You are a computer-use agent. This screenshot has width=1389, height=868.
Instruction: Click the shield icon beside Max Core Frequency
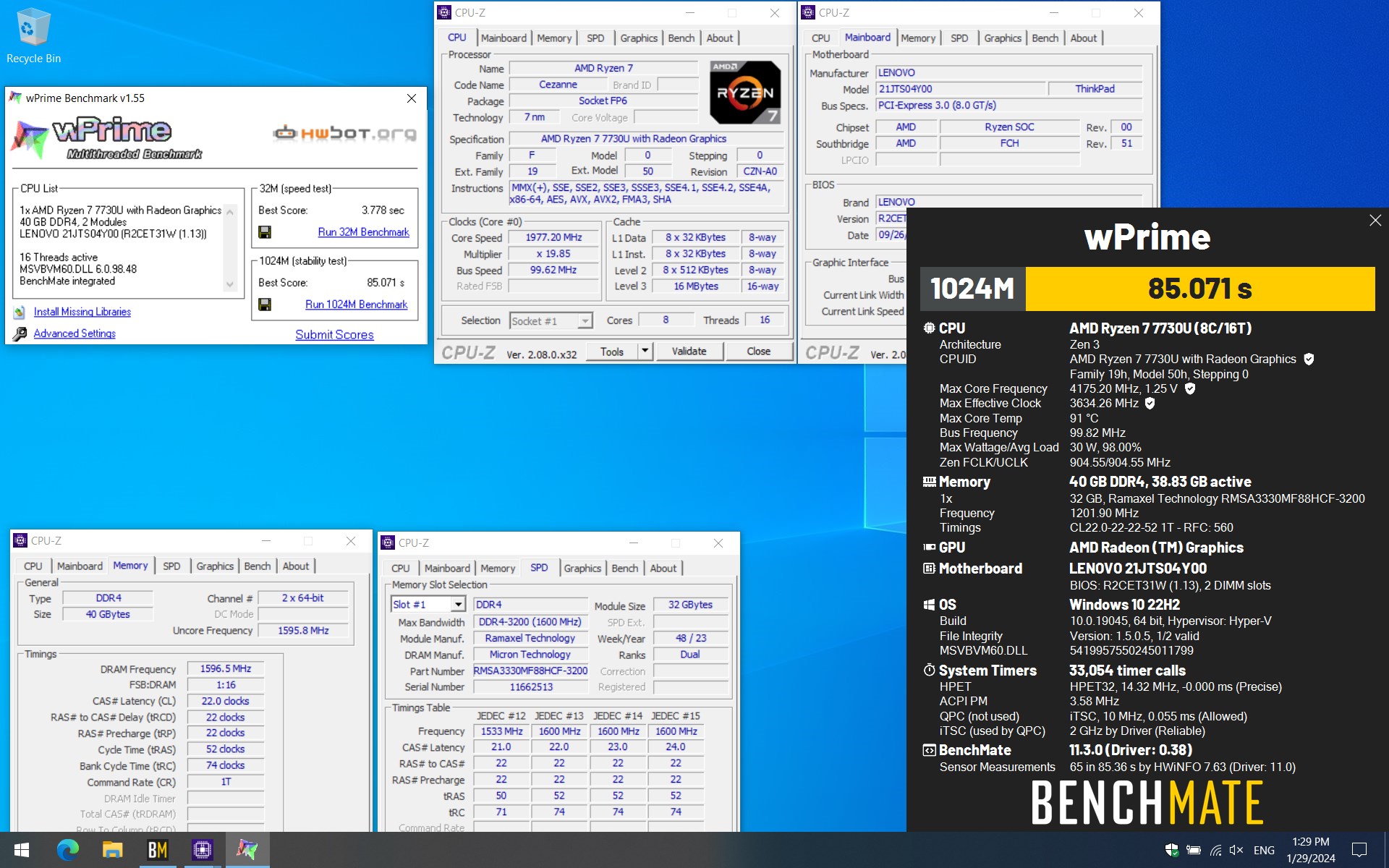click(x=1190, y=388)
